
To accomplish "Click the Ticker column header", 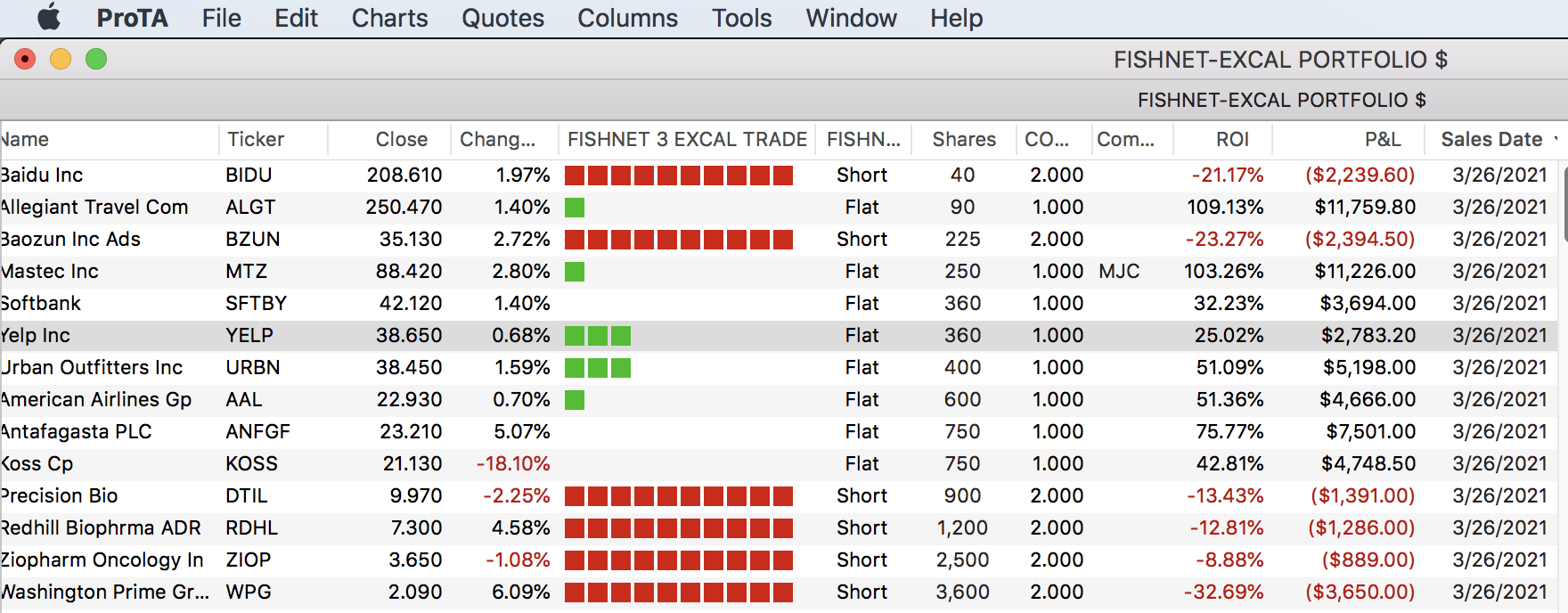I will pos(256,139).
